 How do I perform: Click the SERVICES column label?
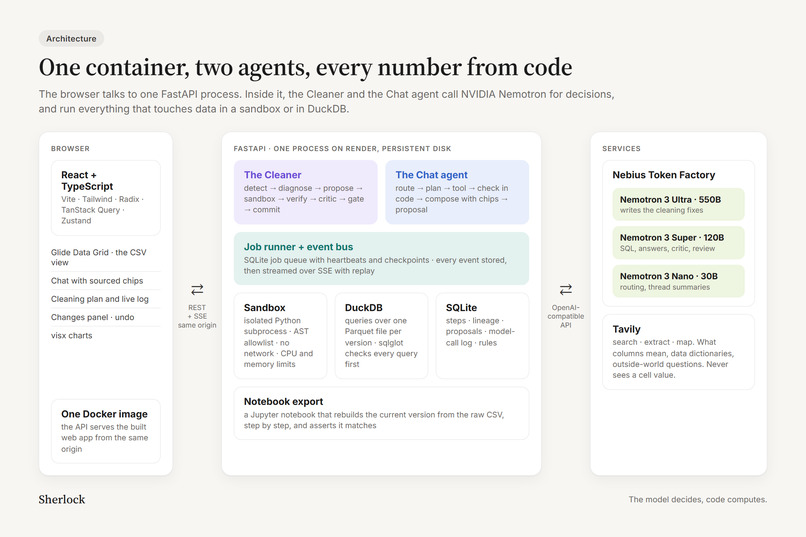621,149
